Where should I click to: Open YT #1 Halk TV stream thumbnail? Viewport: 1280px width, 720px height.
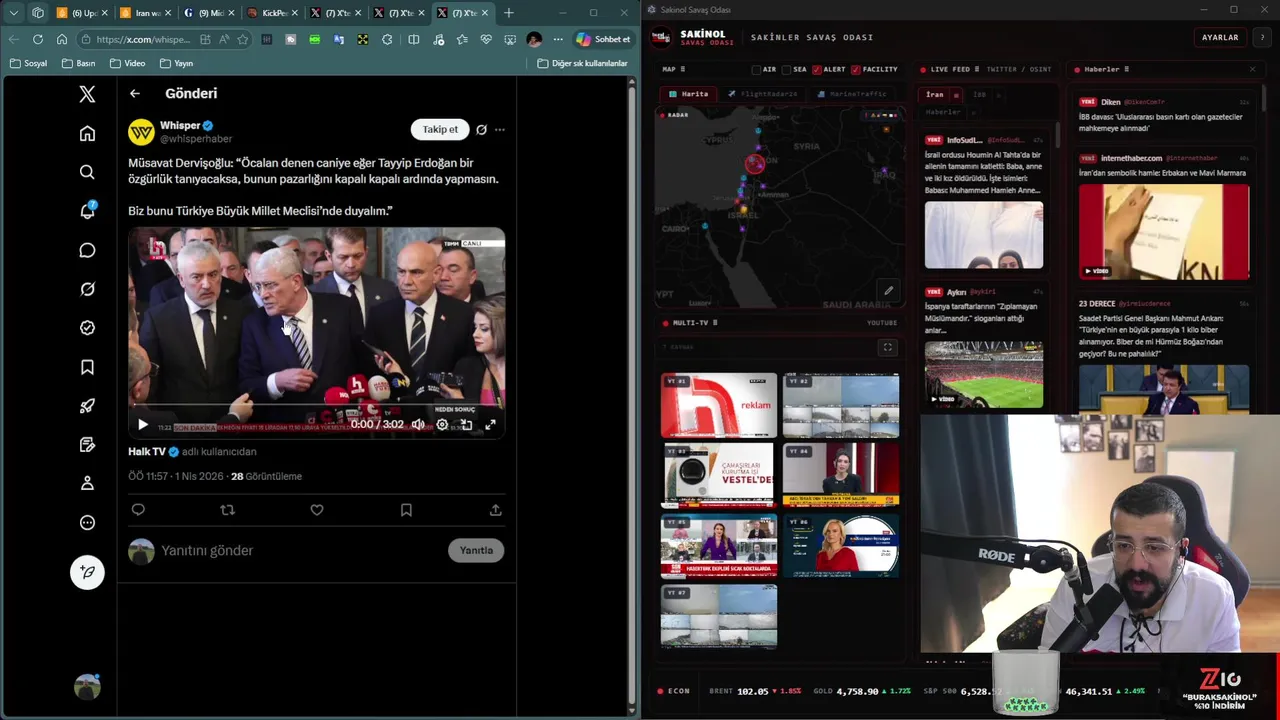coord(718,405)
